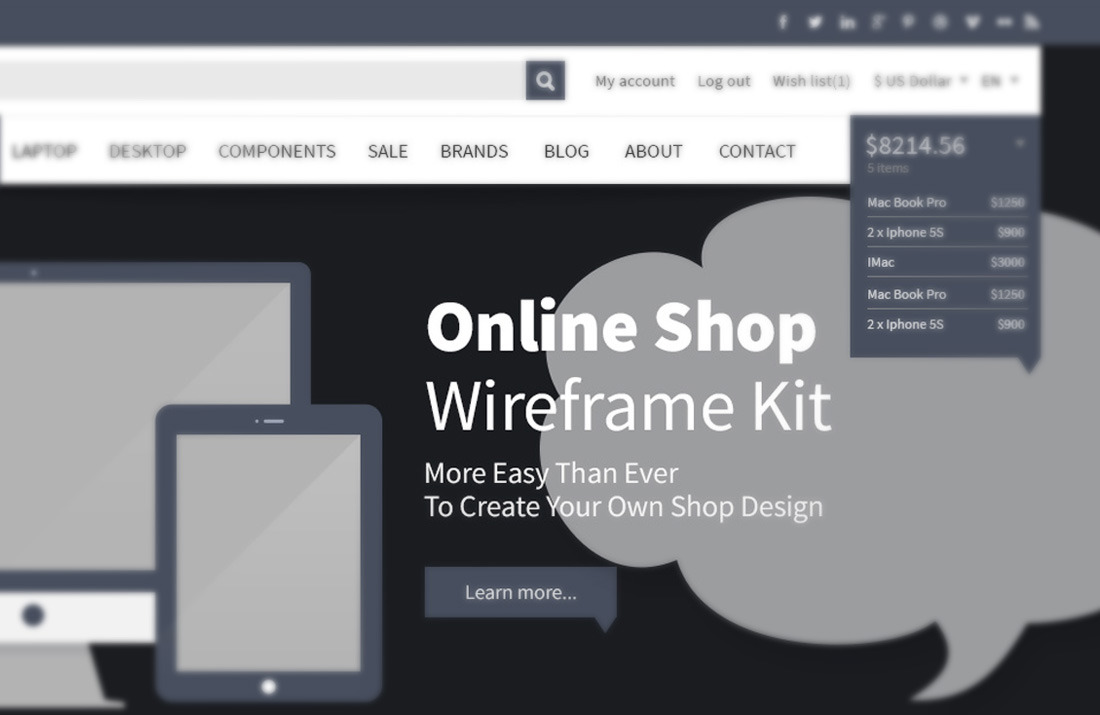
Task: Click the Log out link
Action: pos(724,82)
